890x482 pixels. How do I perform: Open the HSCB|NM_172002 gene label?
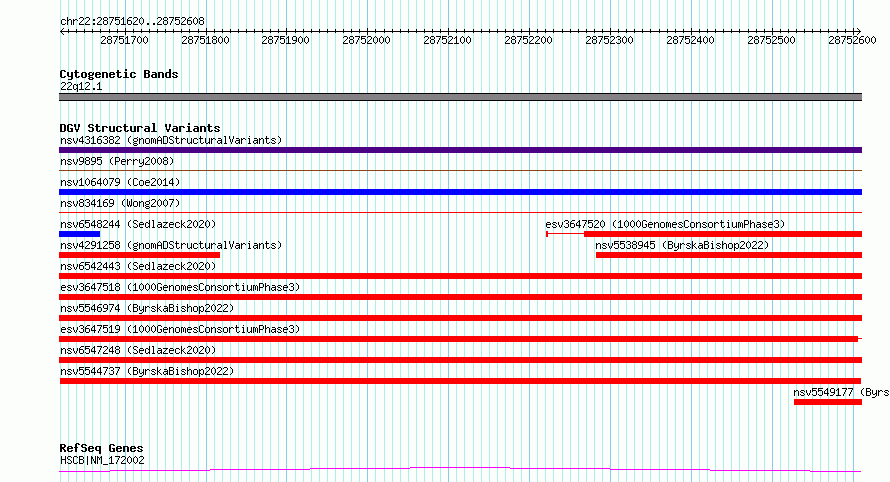[x=102, y=460]
